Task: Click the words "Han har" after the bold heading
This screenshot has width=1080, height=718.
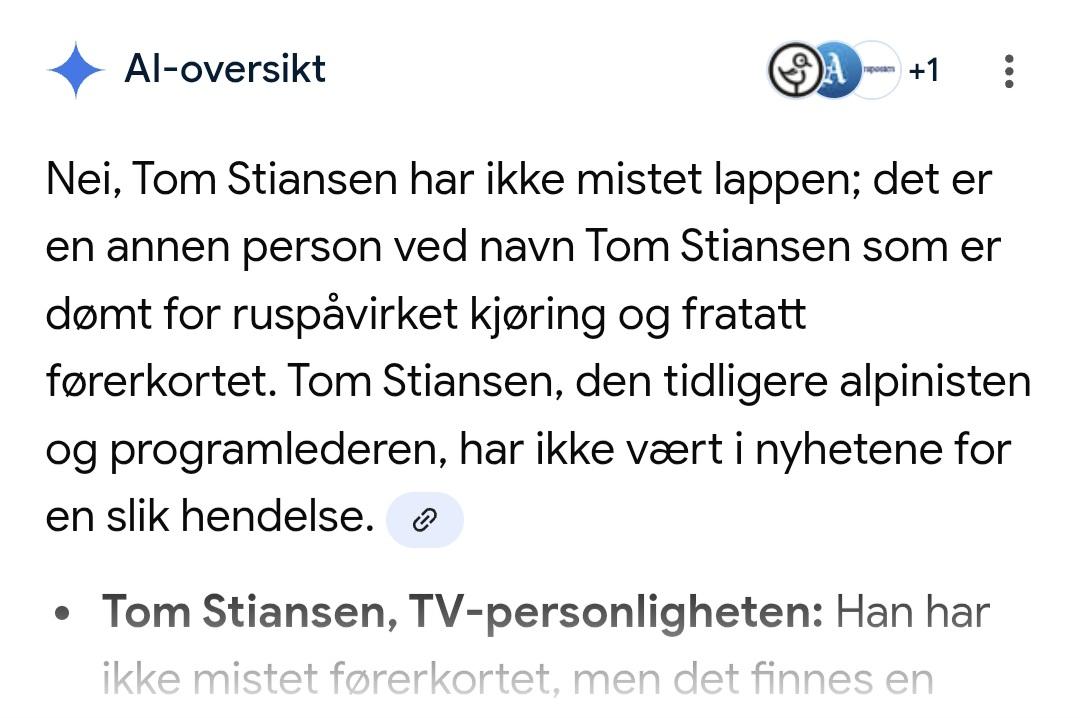Action: click(912, 612)
